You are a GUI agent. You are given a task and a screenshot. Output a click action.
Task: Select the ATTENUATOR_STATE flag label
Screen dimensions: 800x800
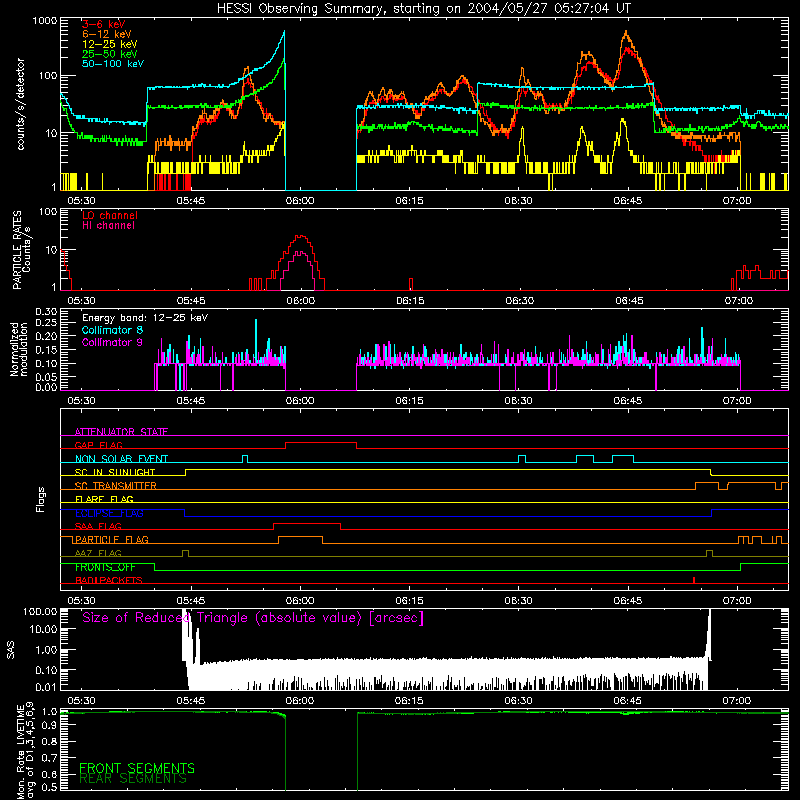coord(121,432)
